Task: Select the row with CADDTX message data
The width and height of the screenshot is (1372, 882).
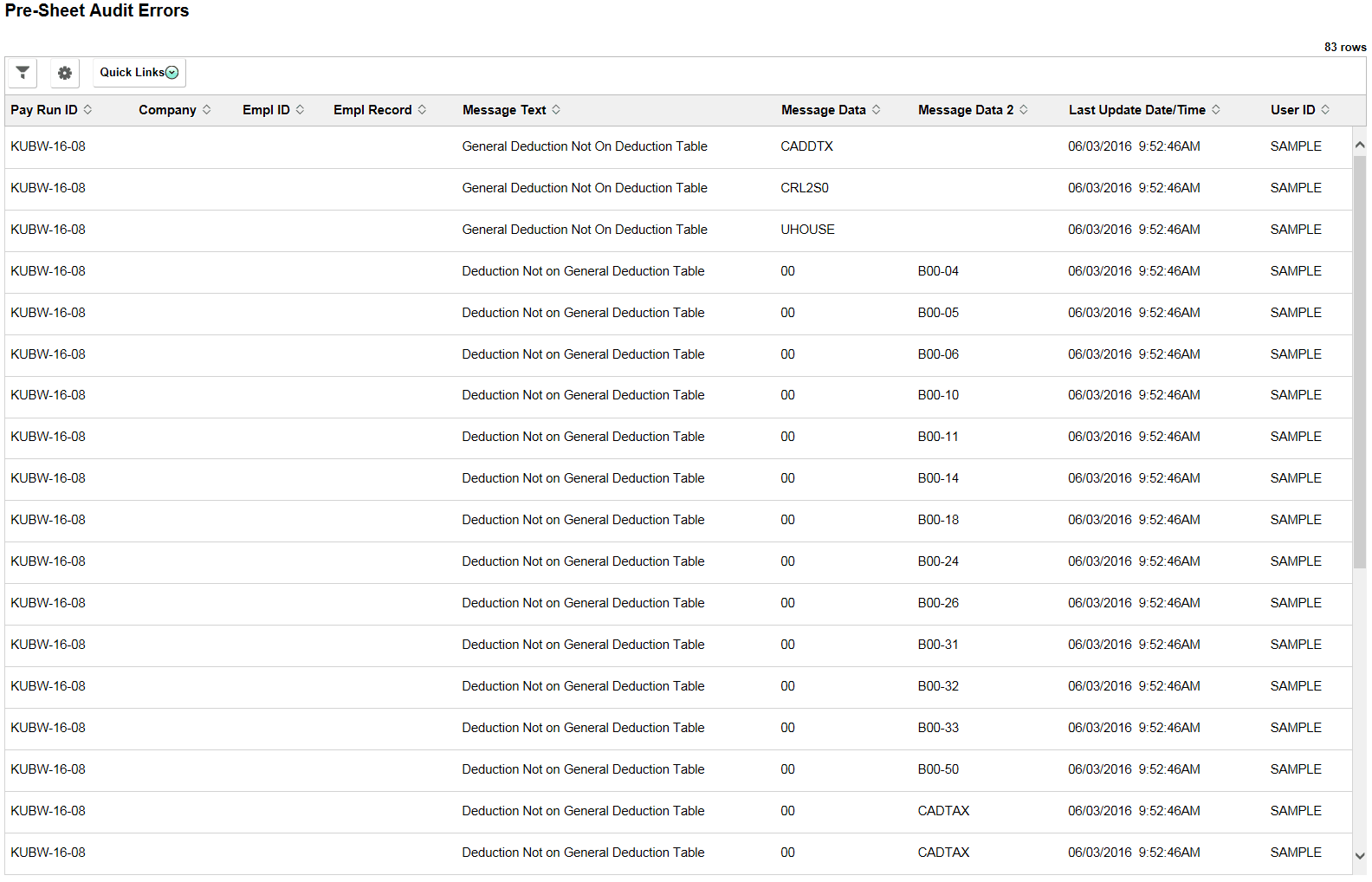Action: (x=678, y=147)
